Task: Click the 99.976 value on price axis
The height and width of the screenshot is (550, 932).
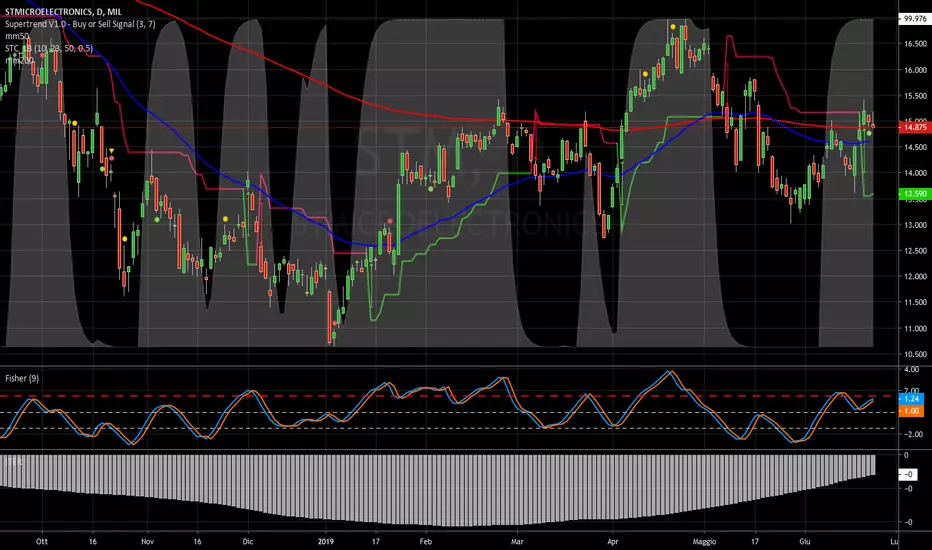Action: 915,19
